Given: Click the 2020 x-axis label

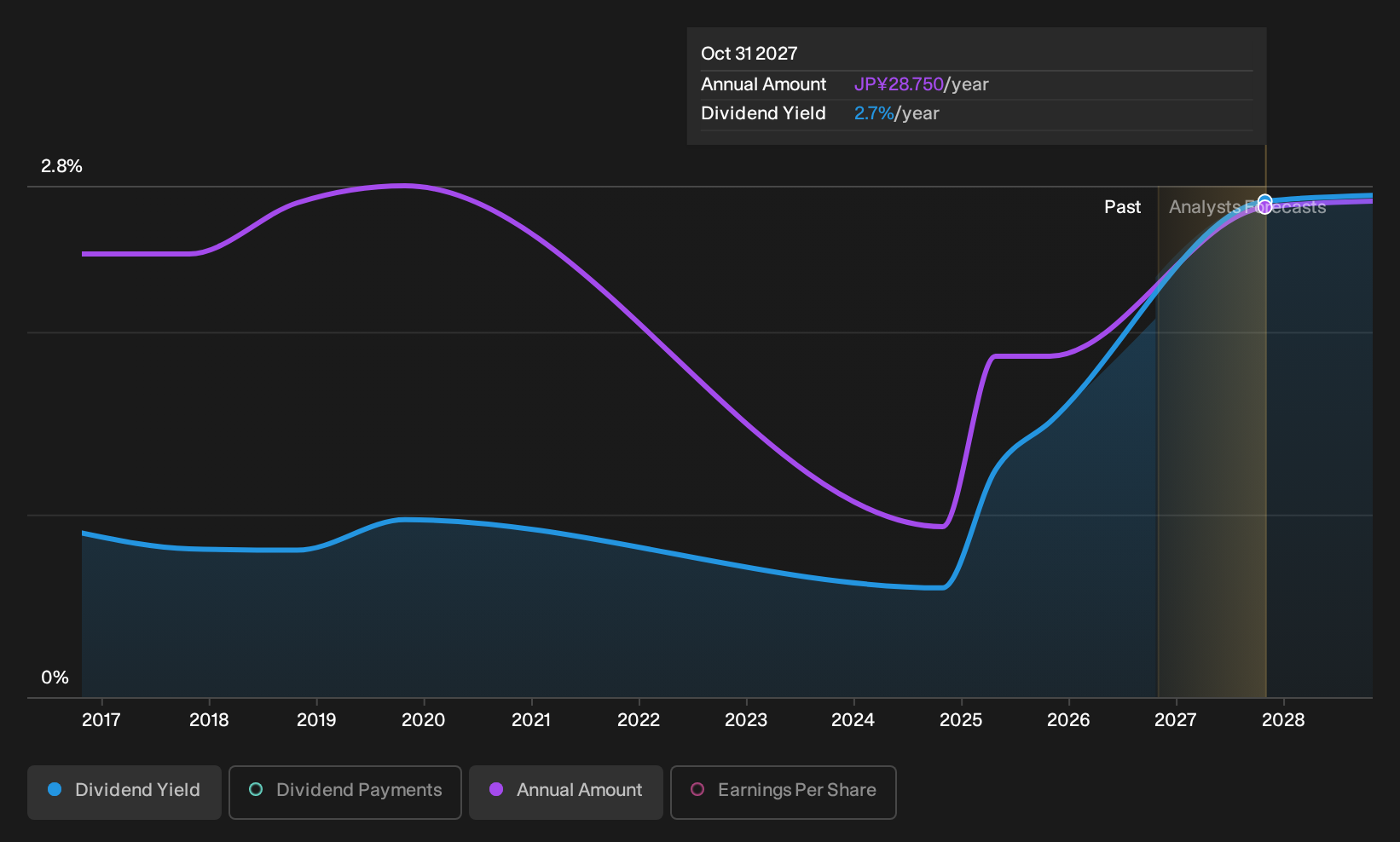Looking at the screenshot, I should 424,720.
